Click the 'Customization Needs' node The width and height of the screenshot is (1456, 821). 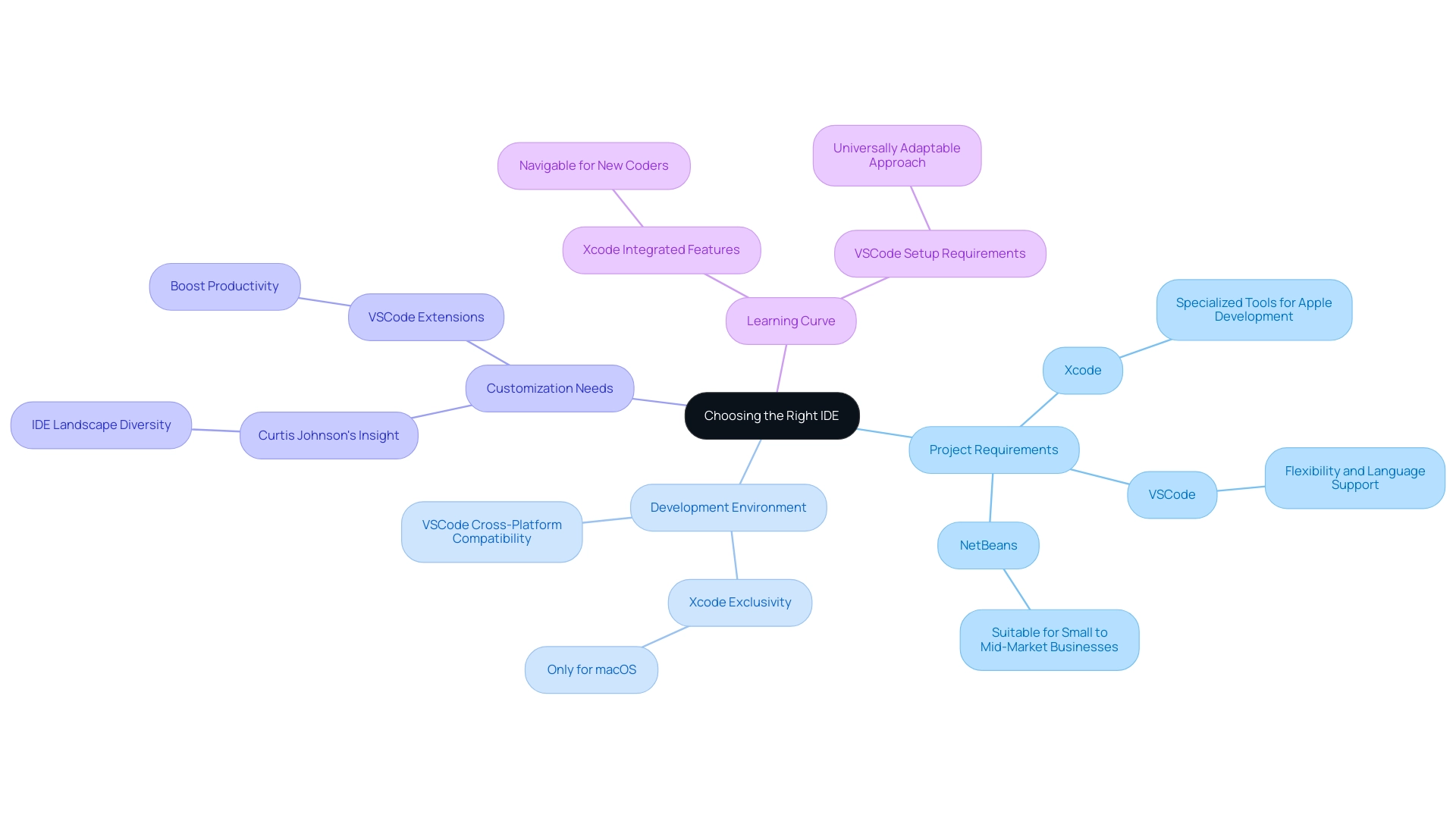click(549, 388)
